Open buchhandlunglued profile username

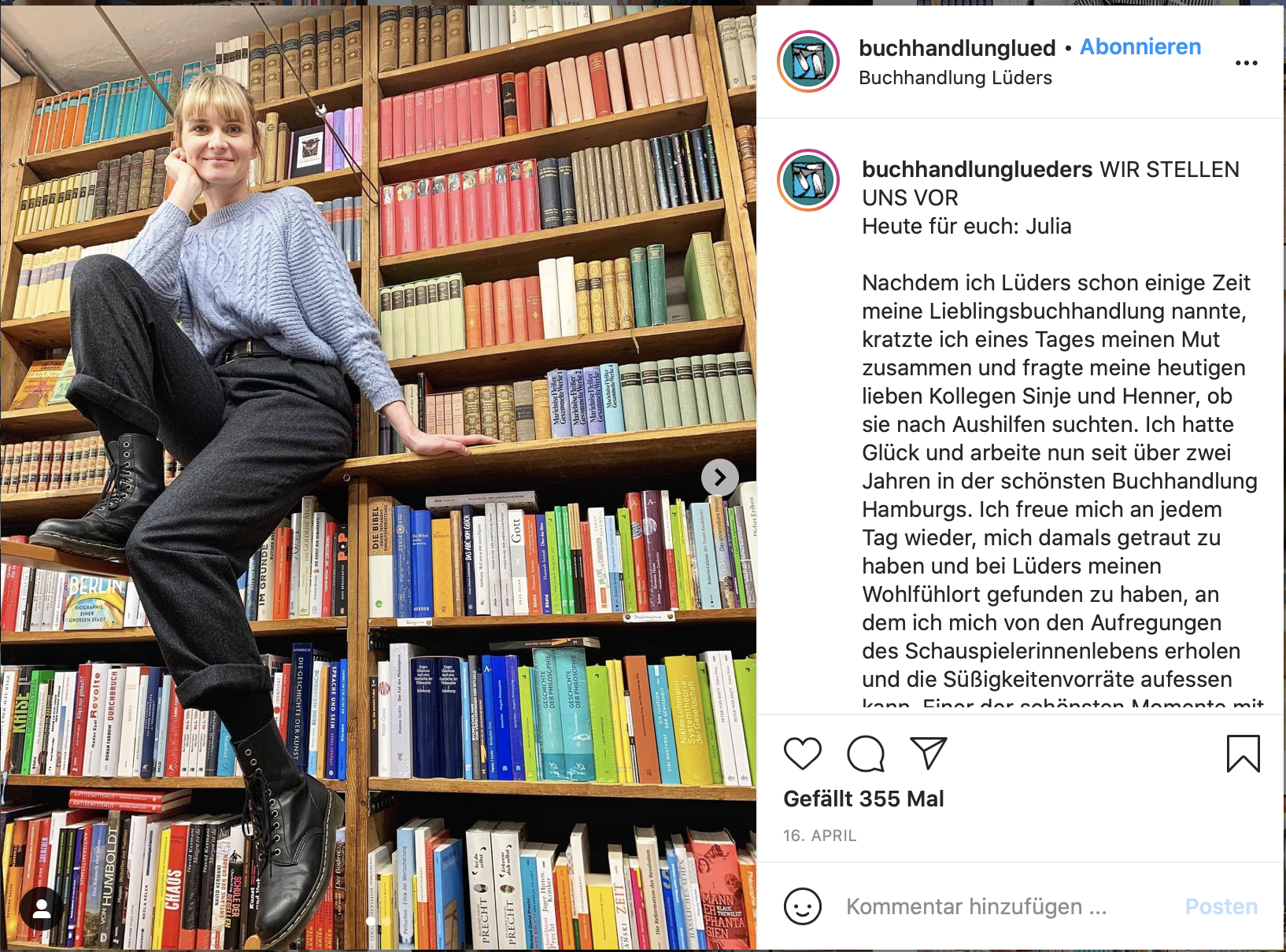pos(957,48)
